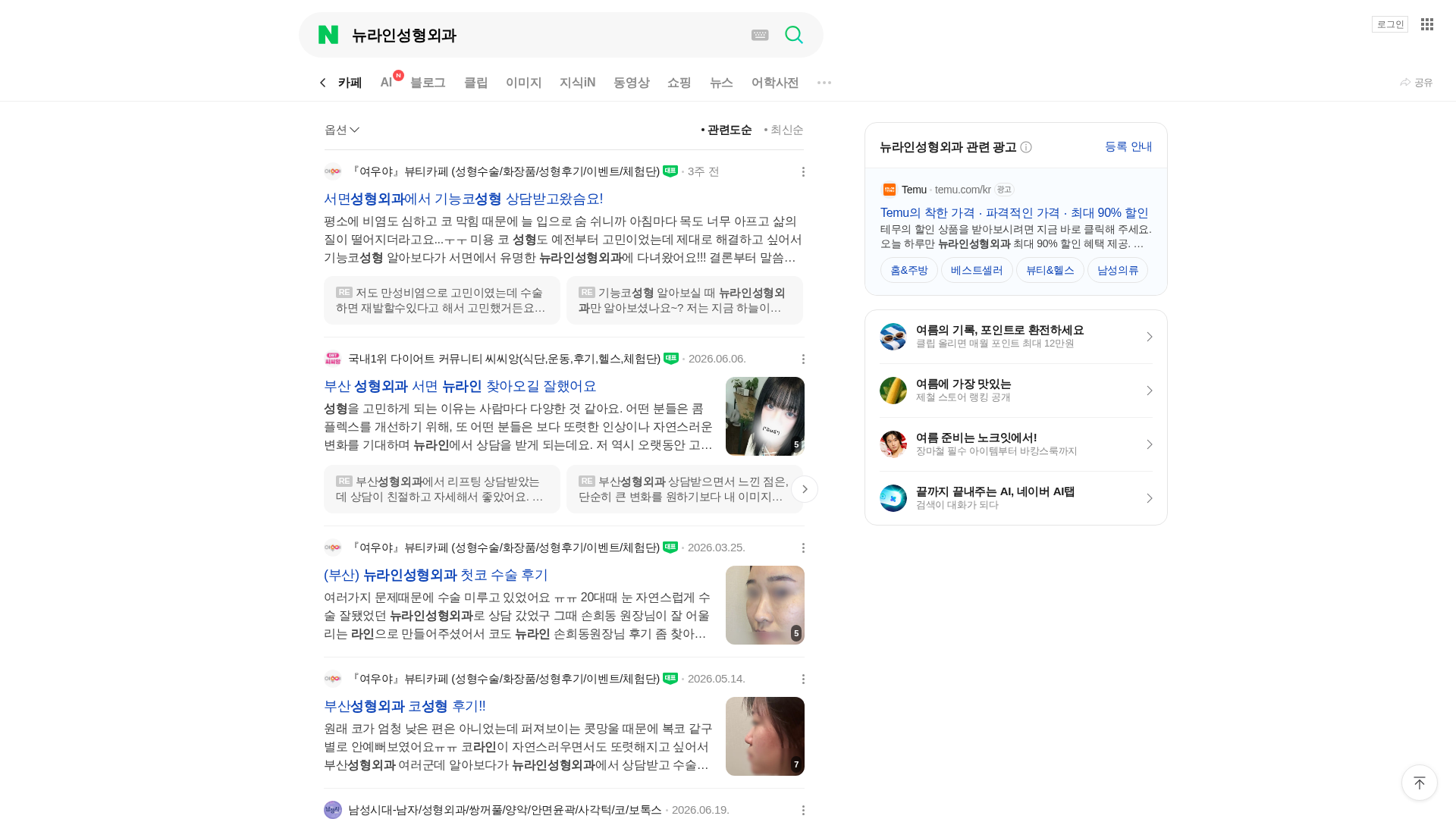Open reply starting 부산성형외과에서 리프팅 상담받았는

[442, 489]
